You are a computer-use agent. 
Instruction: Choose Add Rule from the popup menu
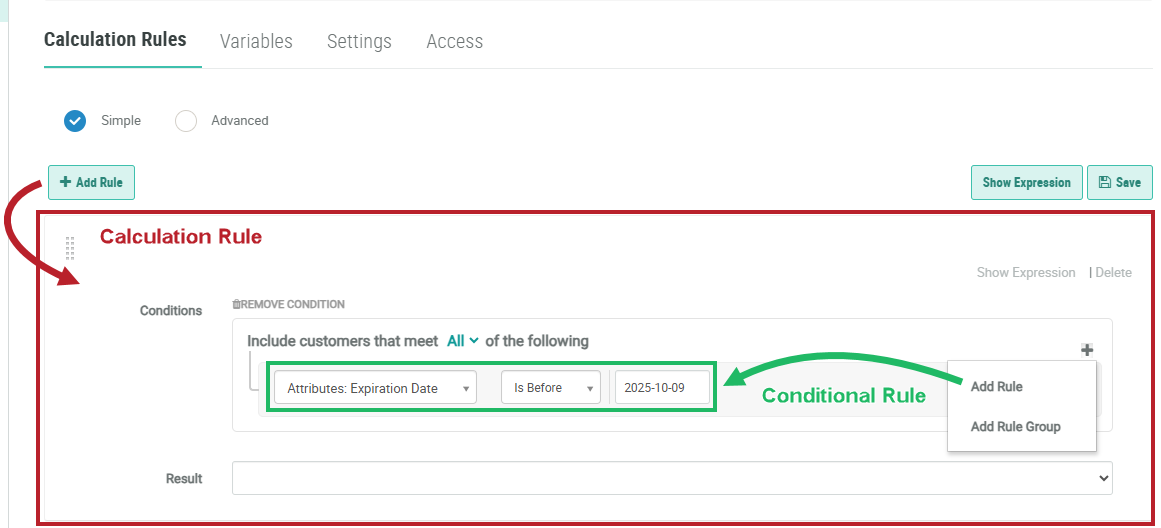997,387
